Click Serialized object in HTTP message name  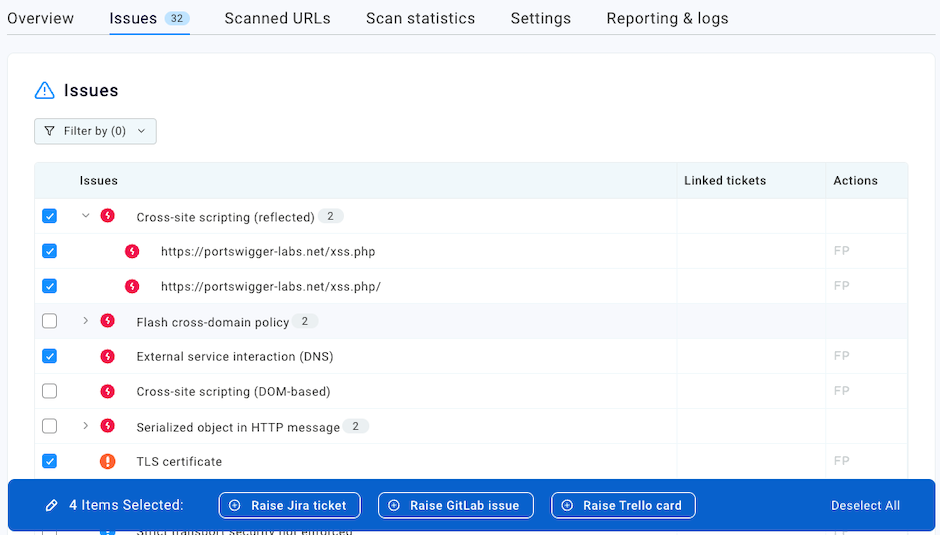pos(237,428)
